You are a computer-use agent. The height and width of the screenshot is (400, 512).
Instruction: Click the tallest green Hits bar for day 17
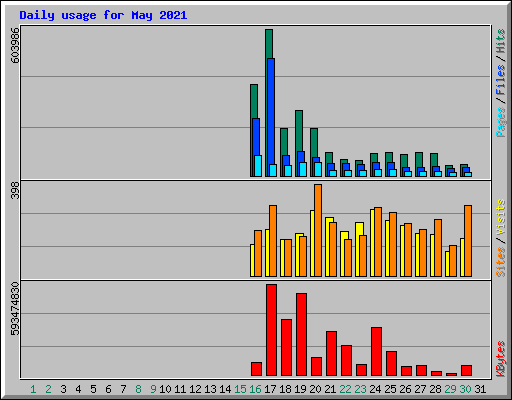[269, 44]
